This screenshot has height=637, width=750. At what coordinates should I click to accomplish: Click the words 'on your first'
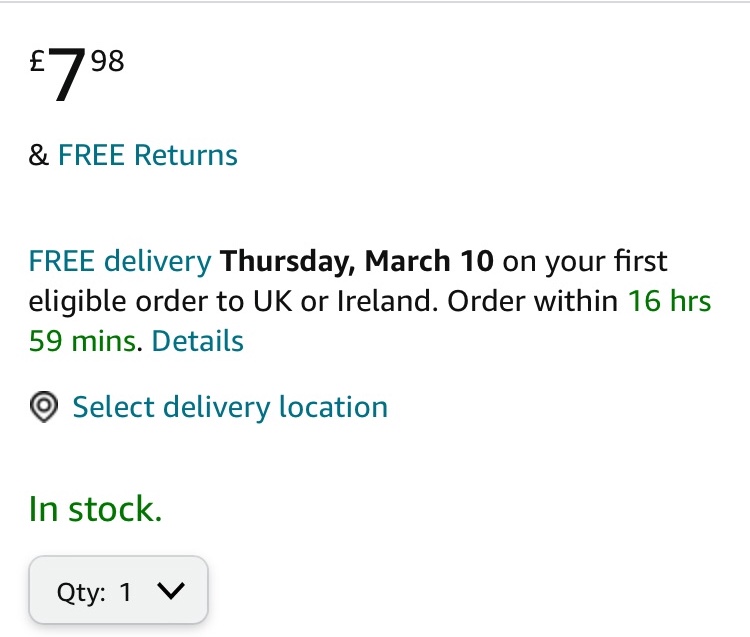584,262
